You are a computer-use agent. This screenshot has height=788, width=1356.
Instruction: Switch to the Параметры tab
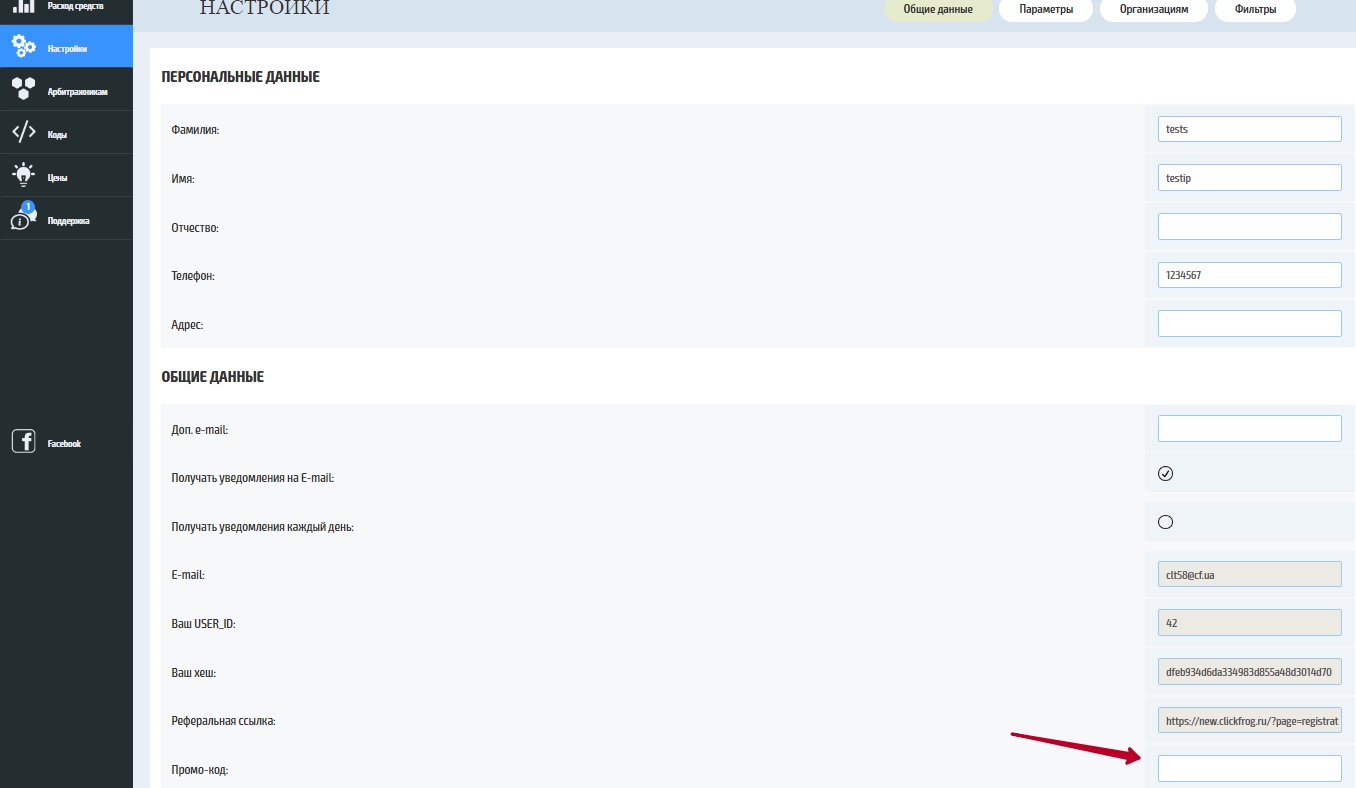1046,10
